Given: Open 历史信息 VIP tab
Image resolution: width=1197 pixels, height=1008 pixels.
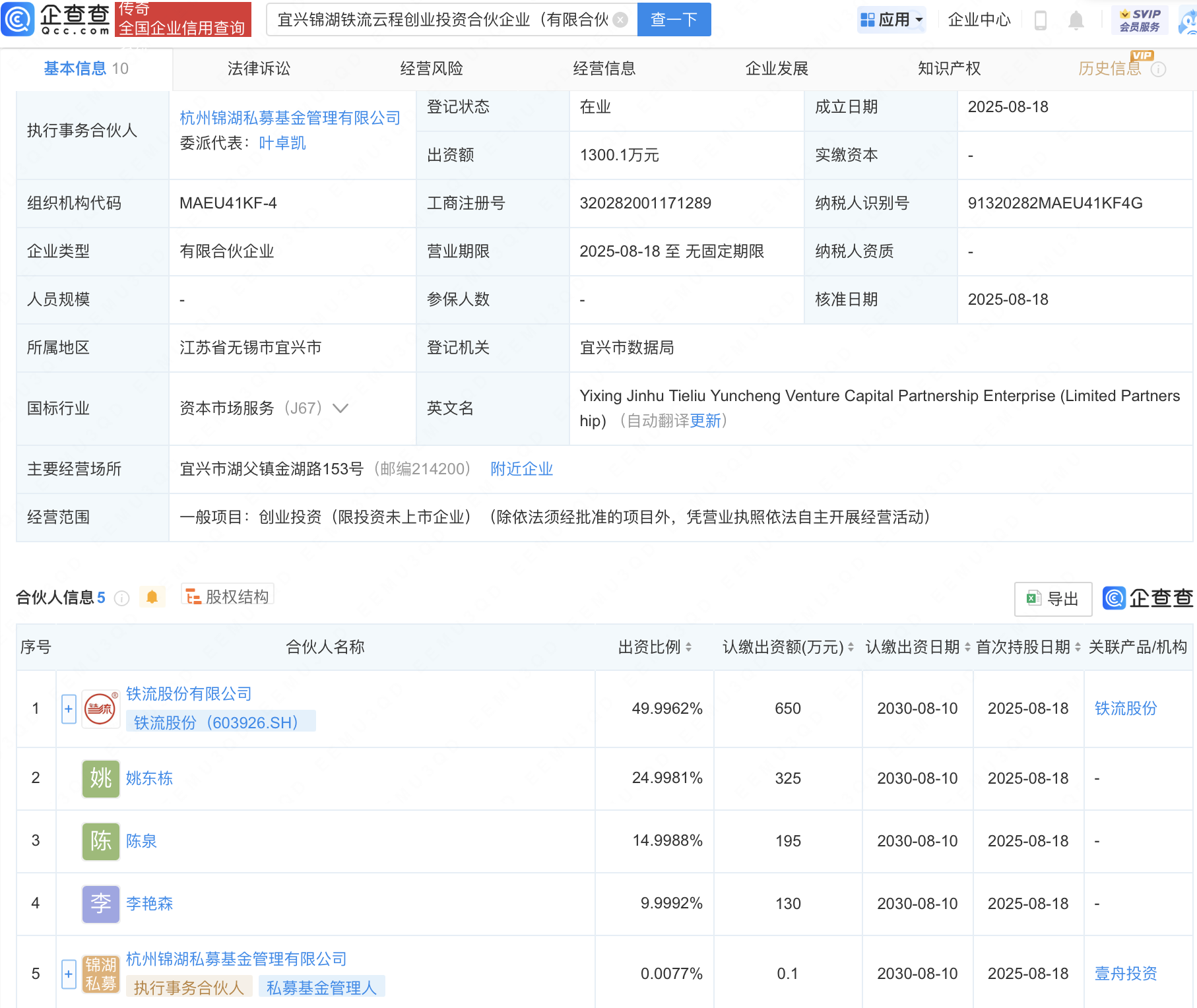Looking at the screenshot, I should tap(1110, 69).
